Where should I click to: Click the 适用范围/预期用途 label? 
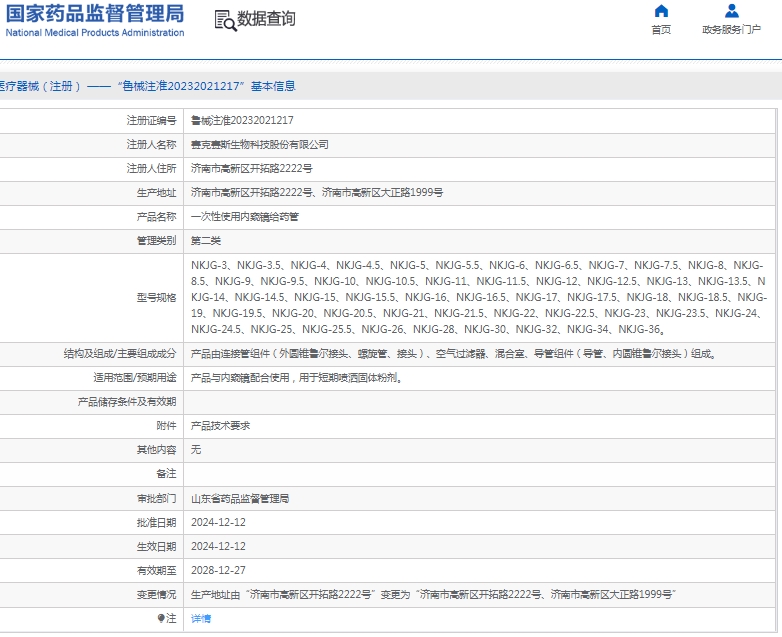tap(135, 378)
